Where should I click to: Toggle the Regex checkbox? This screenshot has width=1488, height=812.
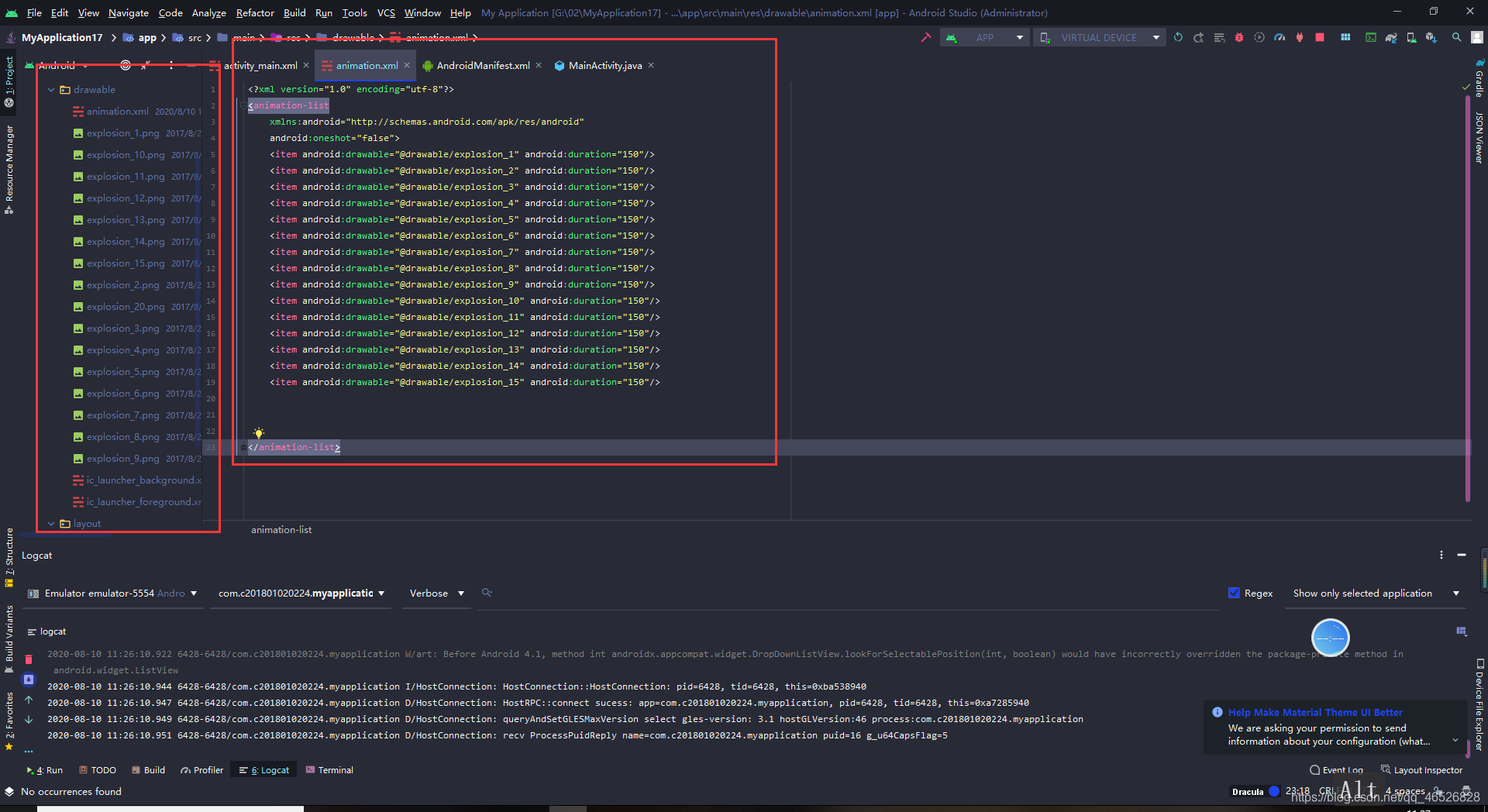tap(1234, 593)
